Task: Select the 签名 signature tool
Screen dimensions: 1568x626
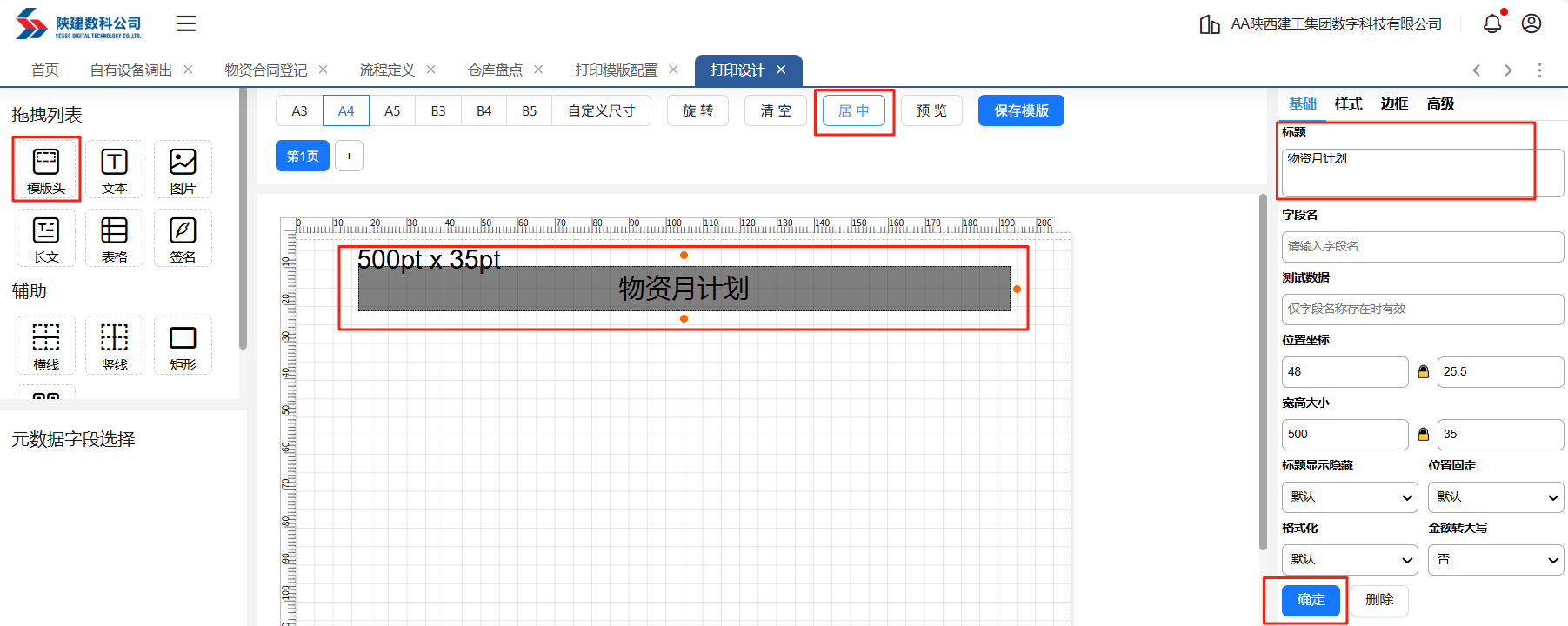Action: coord(183,237)
